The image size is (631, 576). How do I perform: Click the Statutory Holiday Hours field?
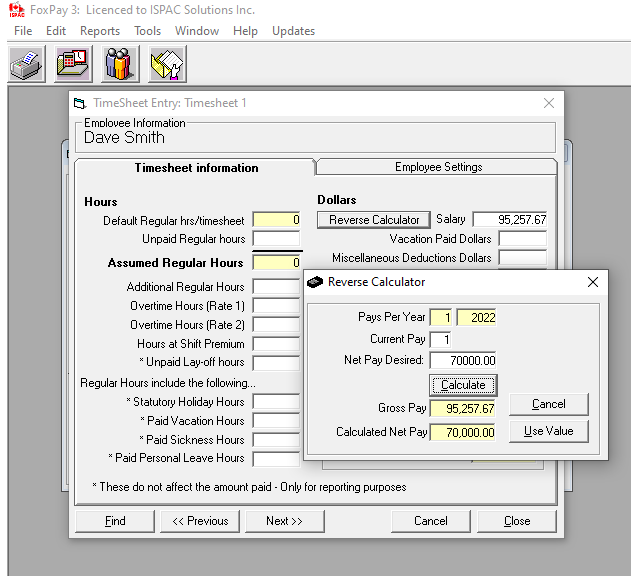(276, 402)
